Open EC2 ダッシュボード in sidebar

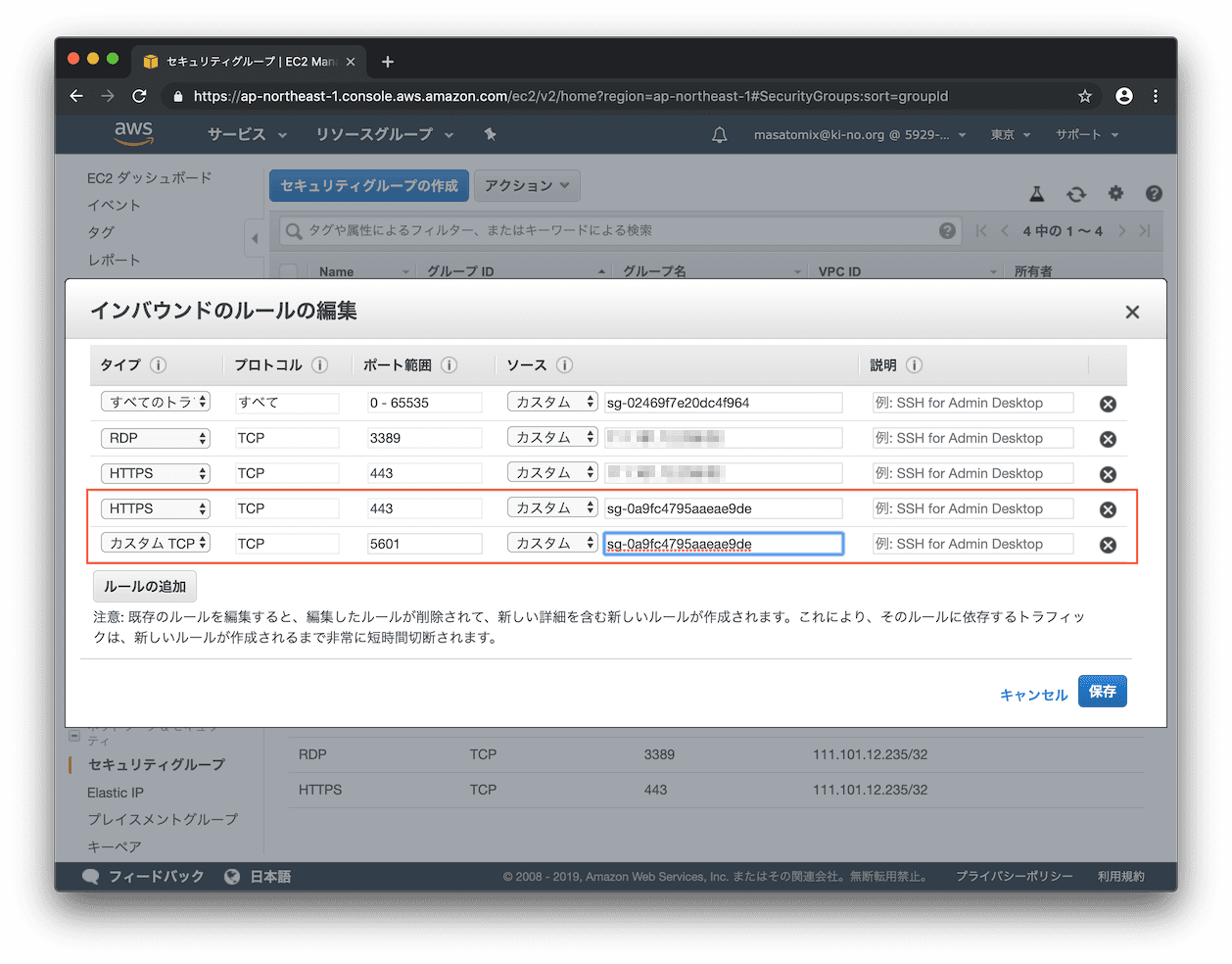tap(149, 178)
